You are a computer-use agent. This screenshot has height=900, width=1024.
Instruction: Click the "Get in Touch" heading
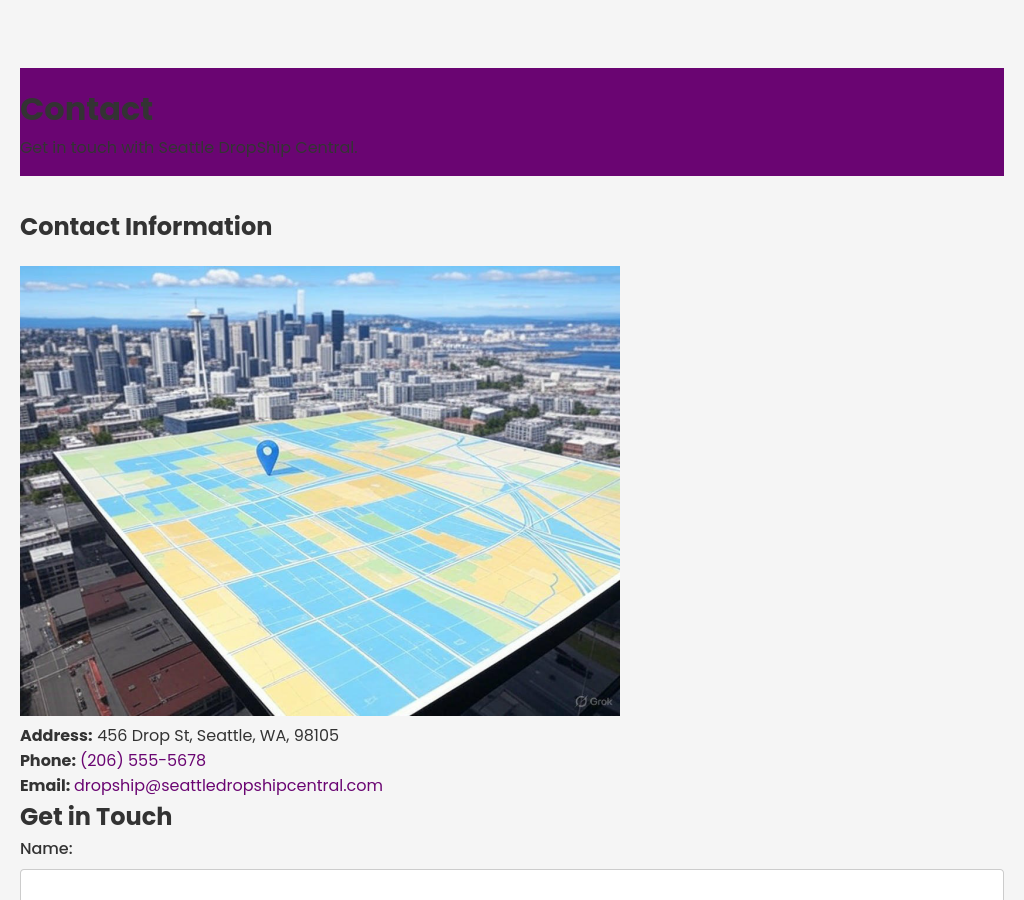click(96, 817)
